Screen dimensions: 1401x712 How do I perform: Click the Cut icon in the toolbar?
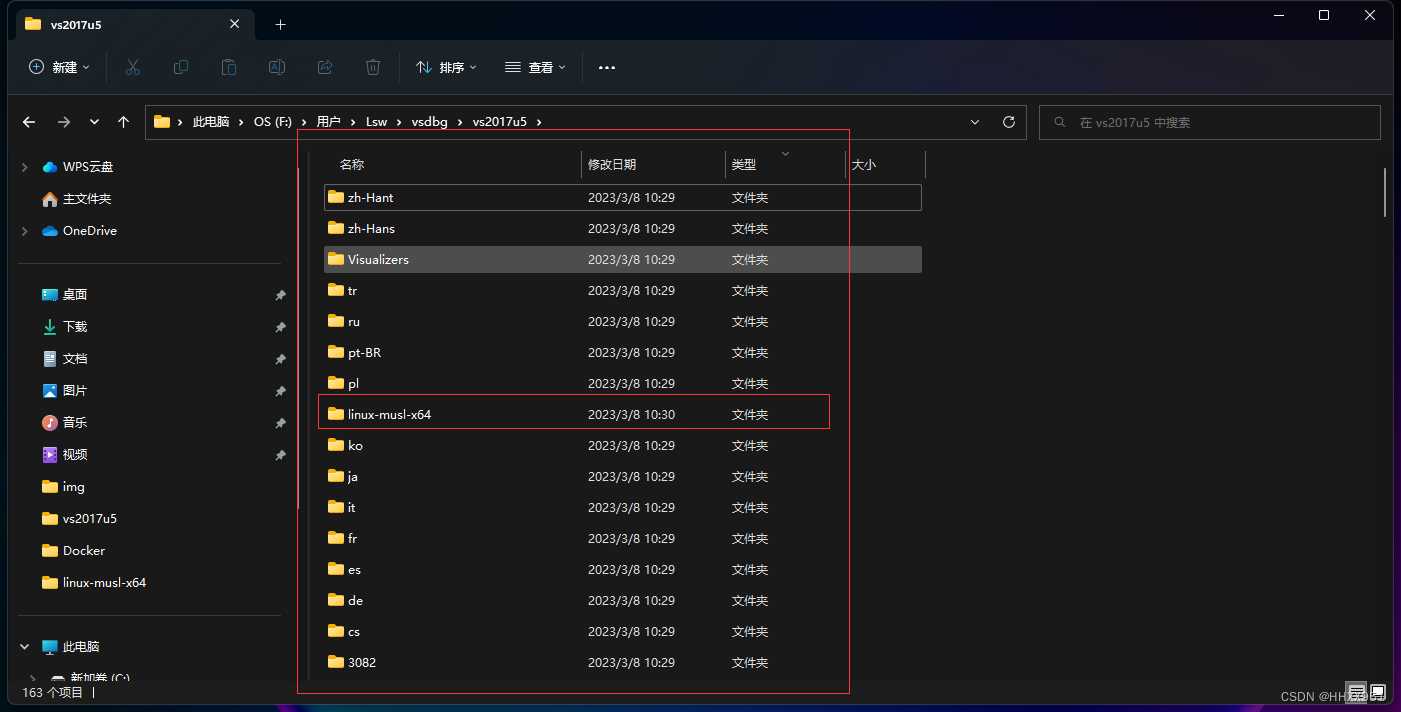click(x=132, y=67)
